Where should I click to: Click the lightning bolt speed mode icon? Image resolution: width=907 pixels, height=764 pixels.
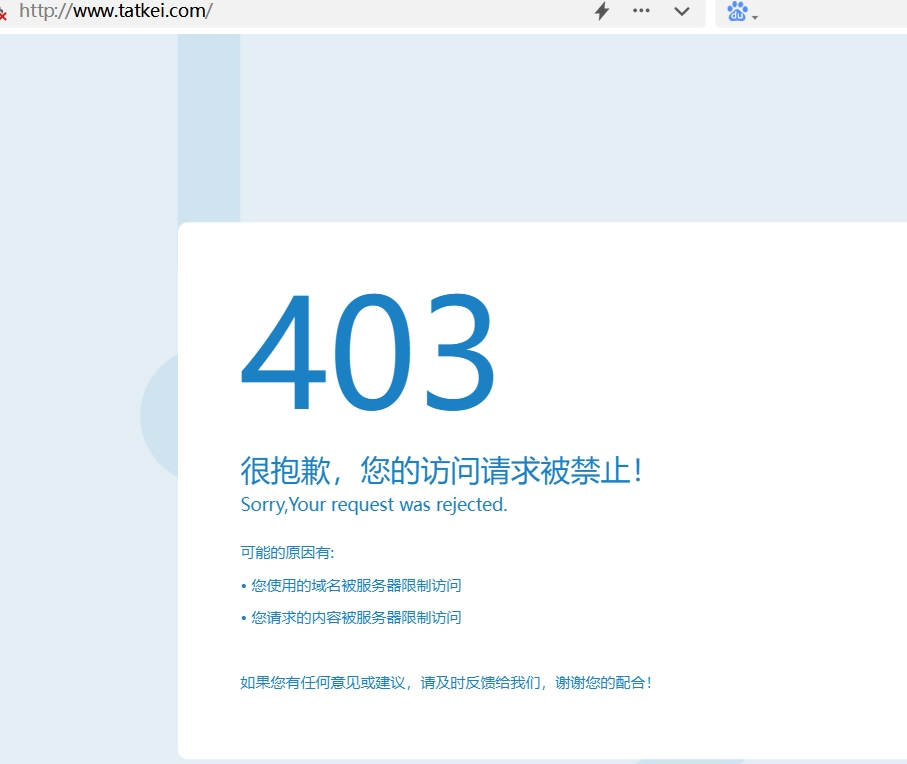coord(602,11)
